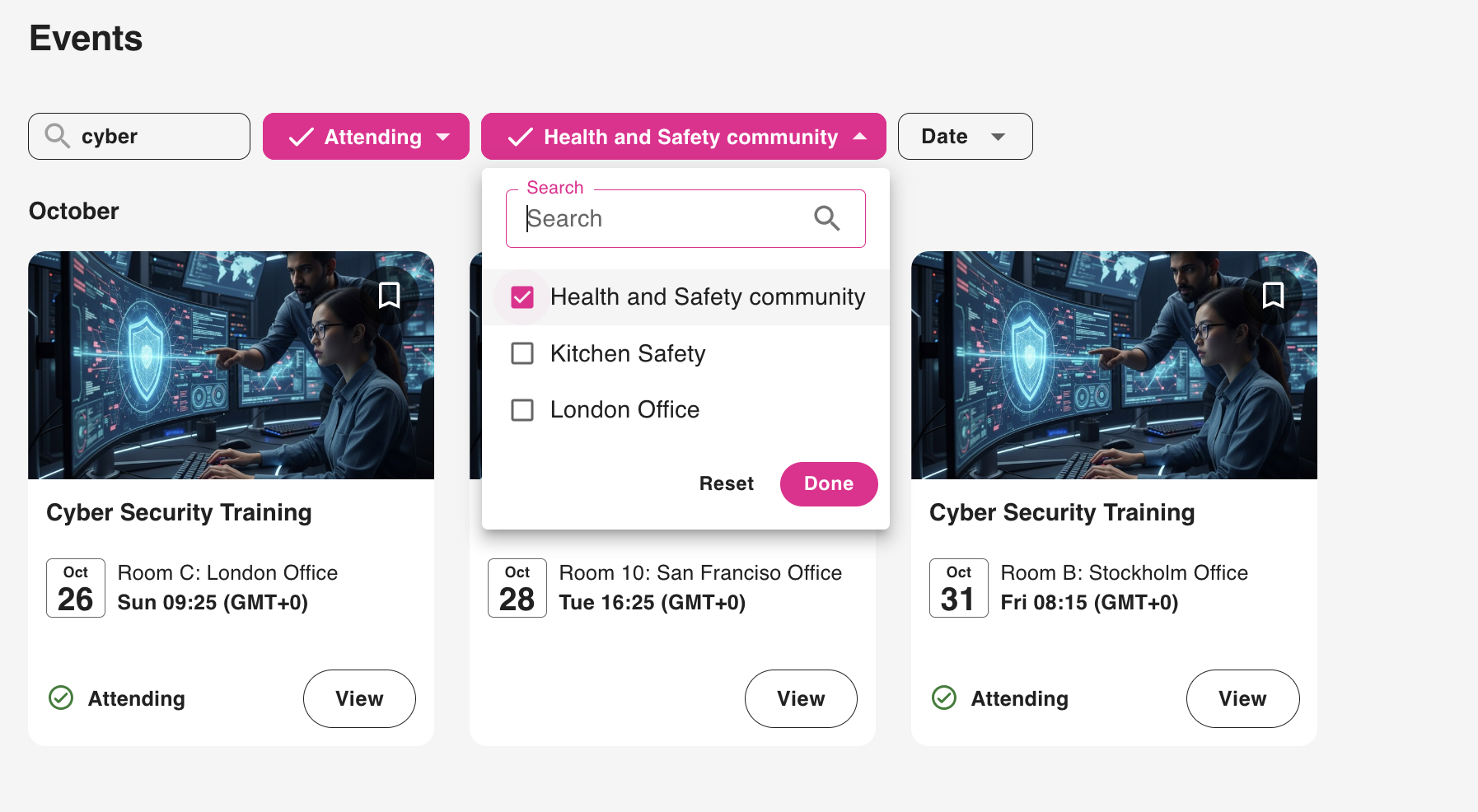
Task: Reset the community filter selection
Action: tap(726, 484)
